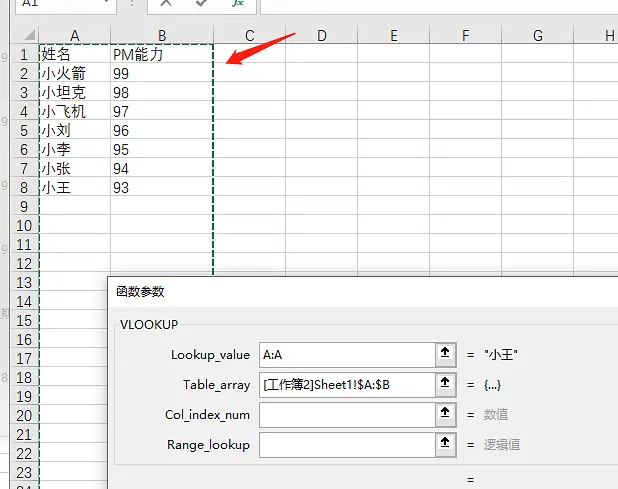Select column B header
The height and width of the screenshot is (489, 618).
162,35
